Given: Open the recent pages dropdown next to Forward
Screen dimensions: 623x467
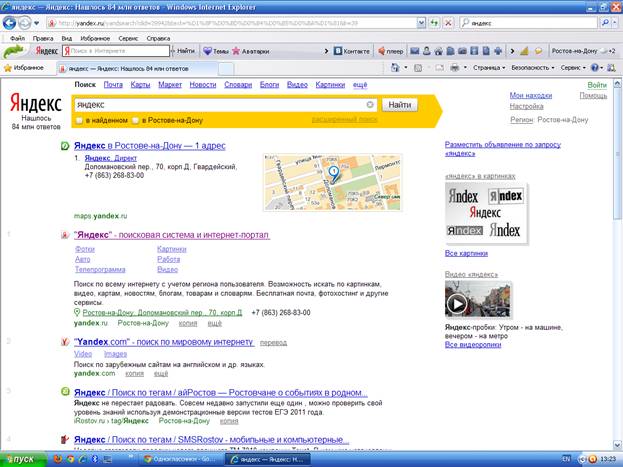Looking at the screenshot, I should (37, 23).
